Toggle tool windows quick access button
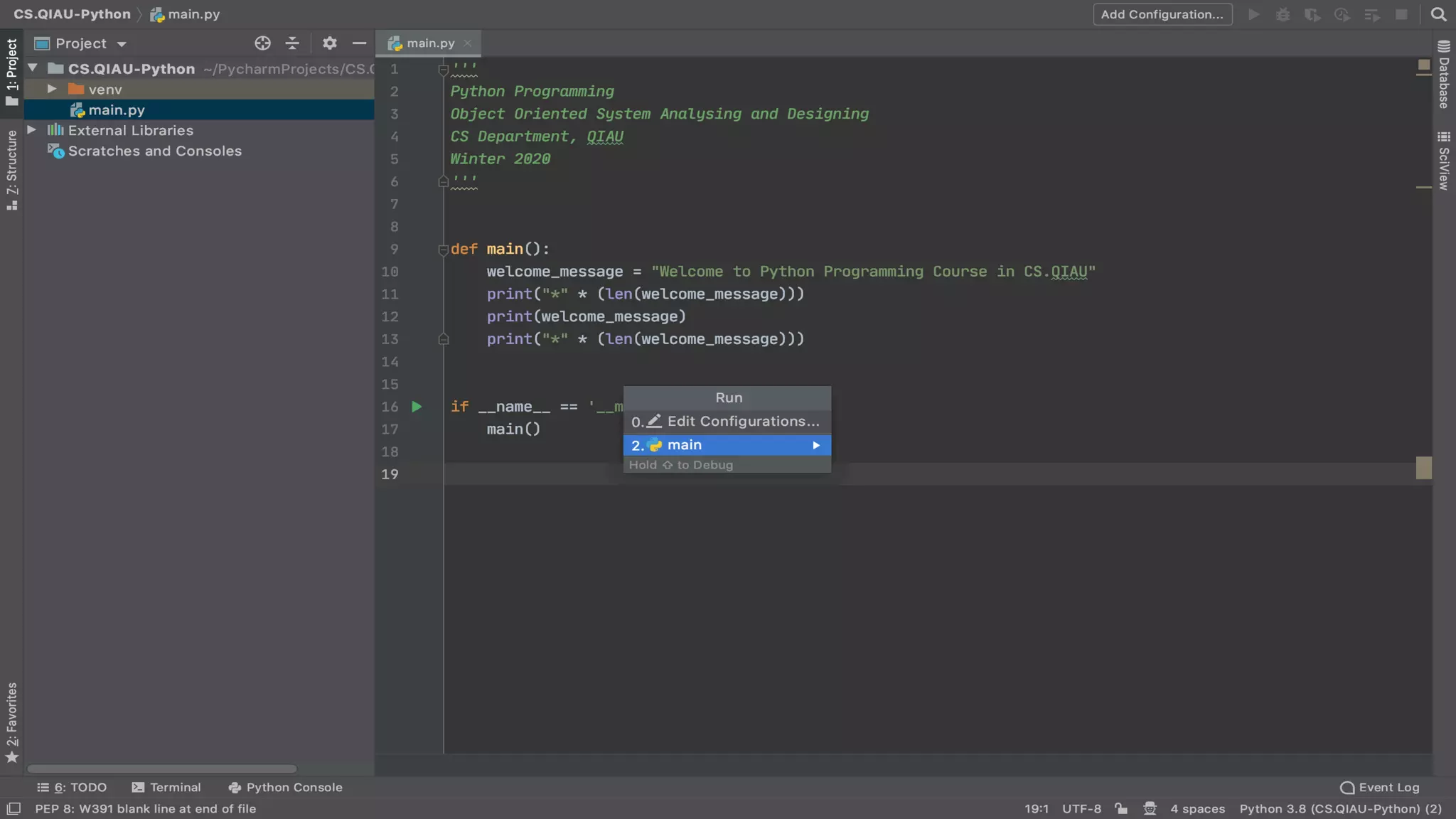The width and height of the screenshot is (1456, 819). click(x=14, y=808)
